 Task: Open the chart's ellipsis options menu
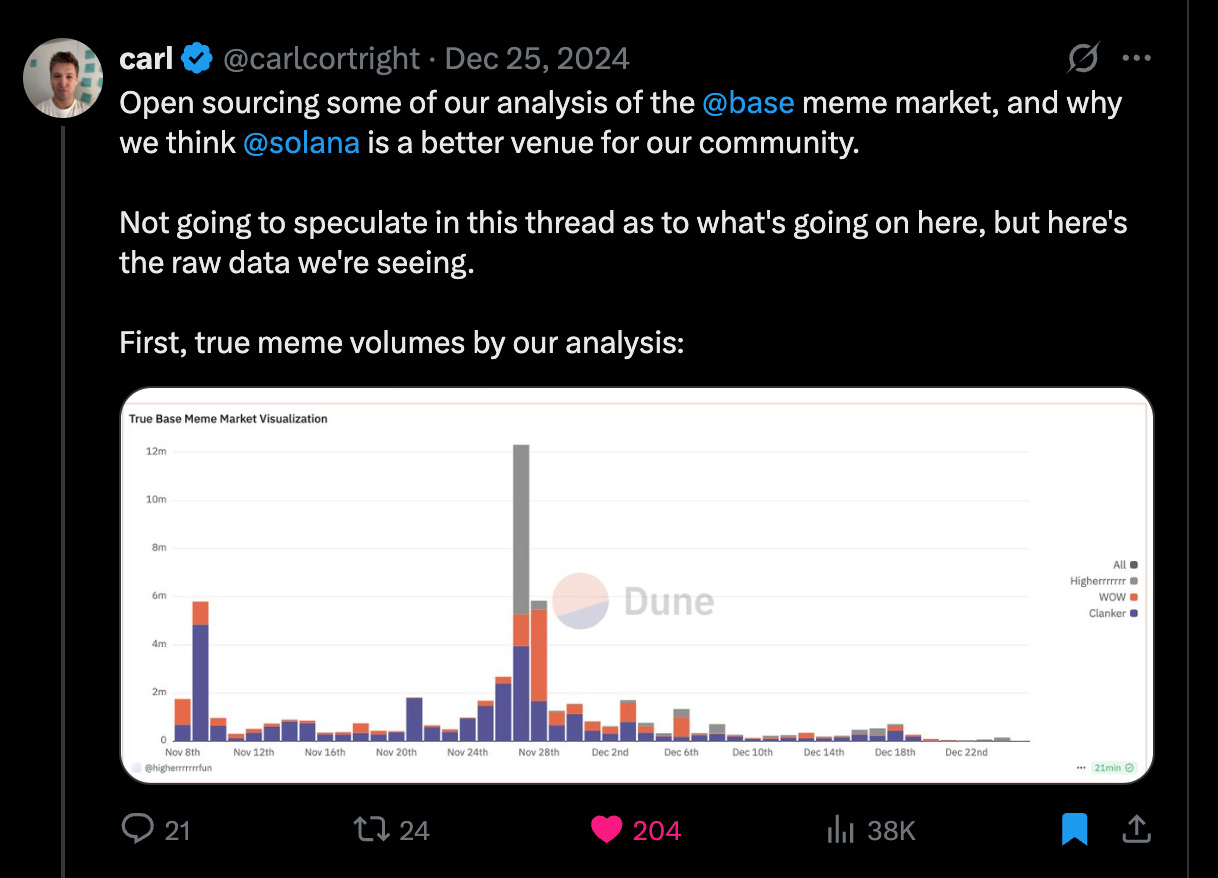(1080, 767)
